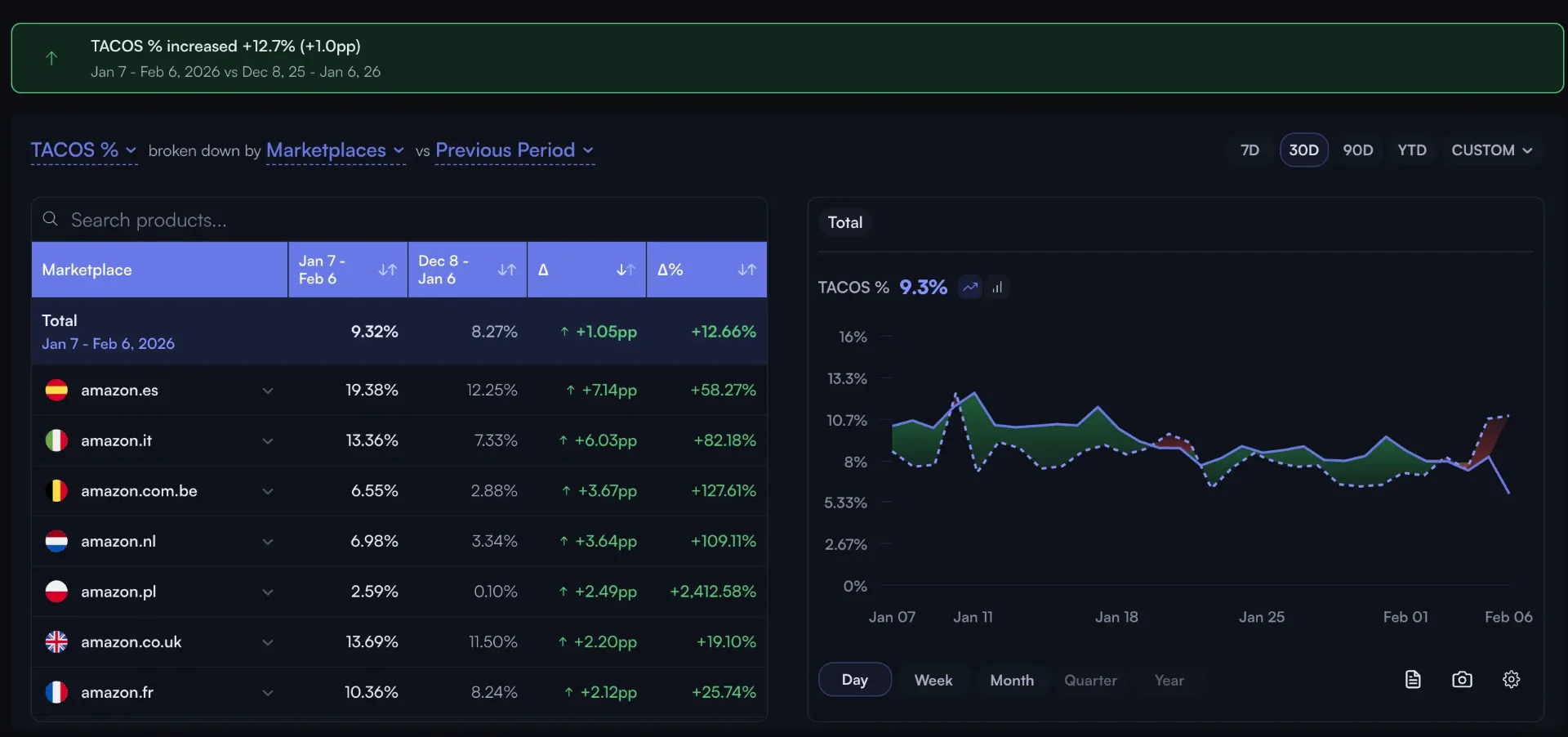Click the 19.38% value for amazon.es
Screen dimensions: 1568x737
coord(372,390)
